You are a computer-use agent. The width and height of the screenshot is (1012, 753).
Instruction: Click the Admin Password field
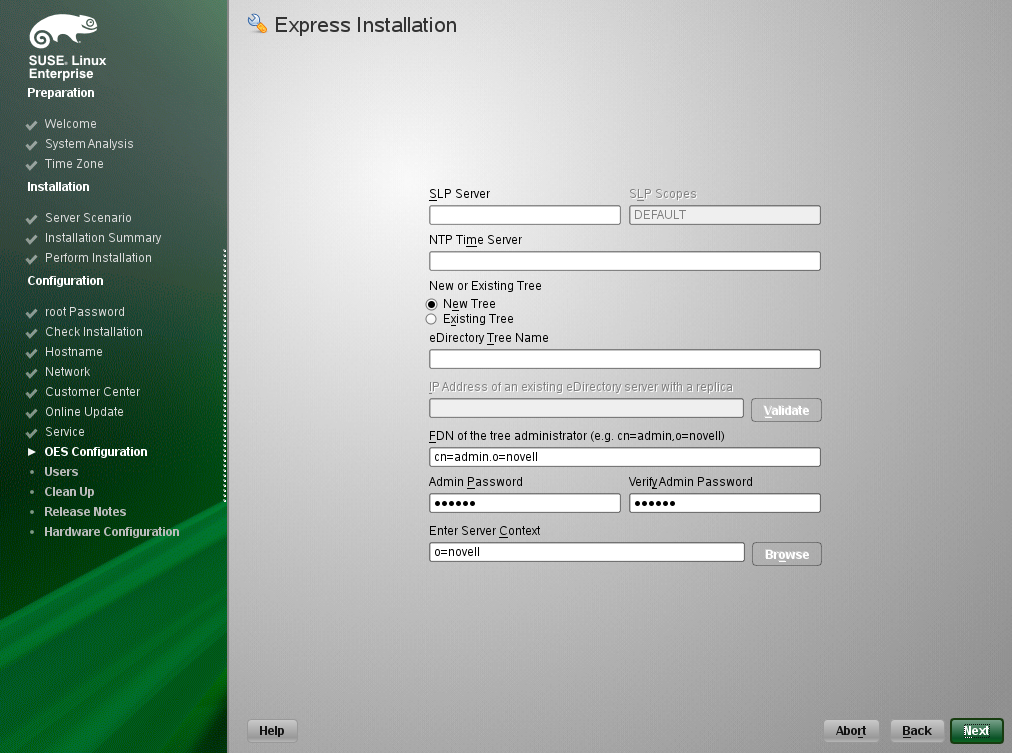click(x=524, y=503)
